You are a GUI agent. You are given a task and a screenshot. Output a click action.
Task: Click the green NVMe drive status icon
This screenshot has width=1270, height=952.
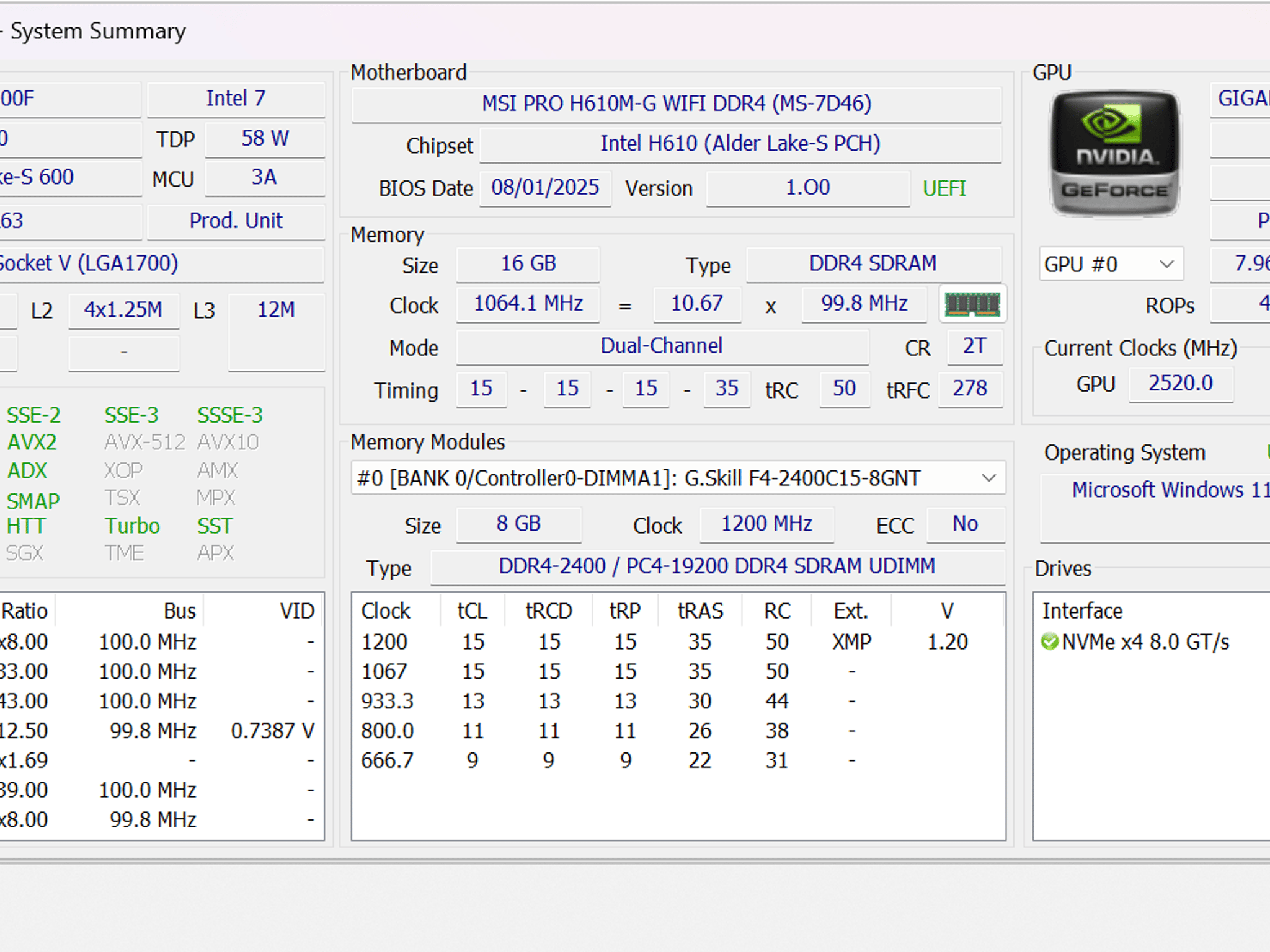[1049, 641]
